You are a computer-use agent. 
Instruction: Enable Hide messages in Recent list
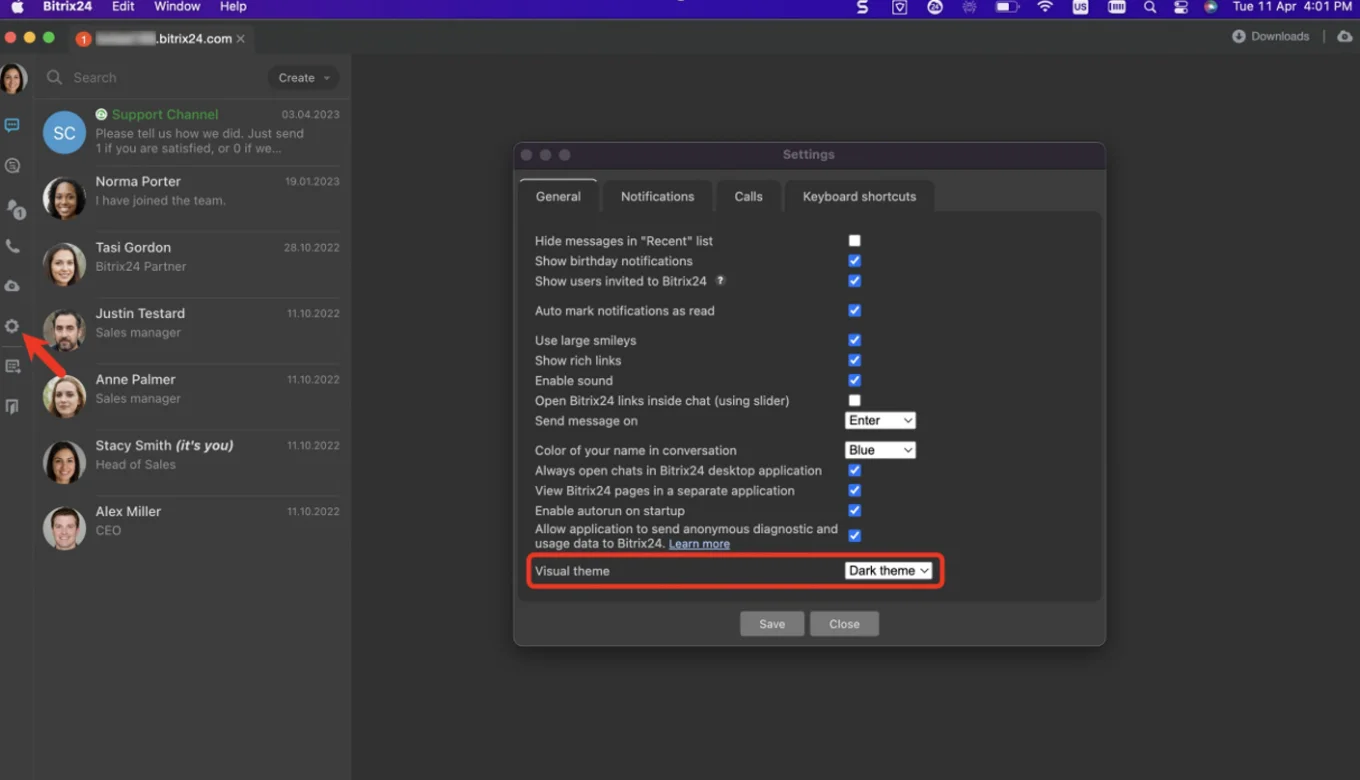point(854,240)
